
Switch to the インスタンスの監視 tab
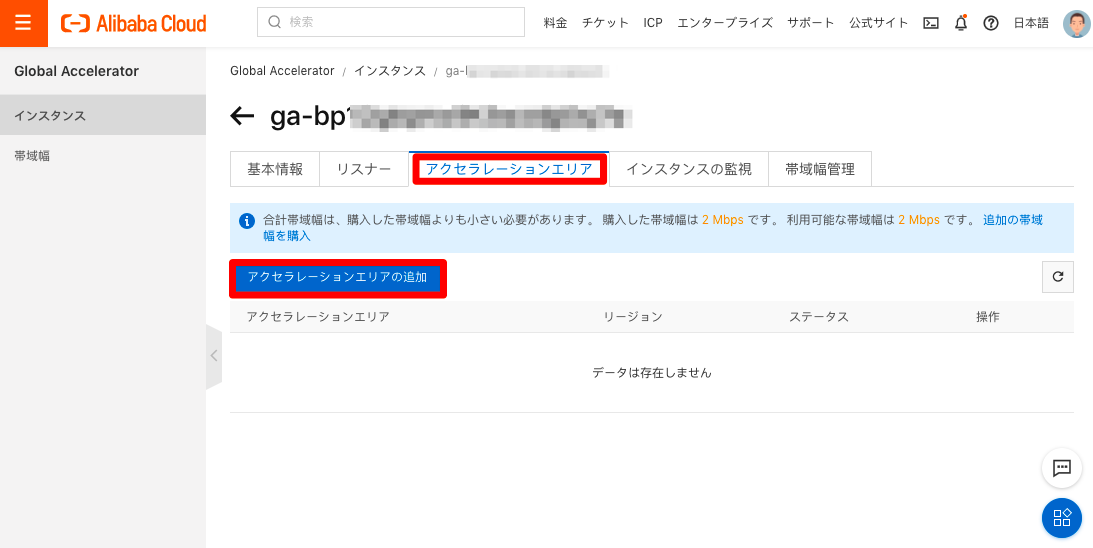(x=689, y=169)
